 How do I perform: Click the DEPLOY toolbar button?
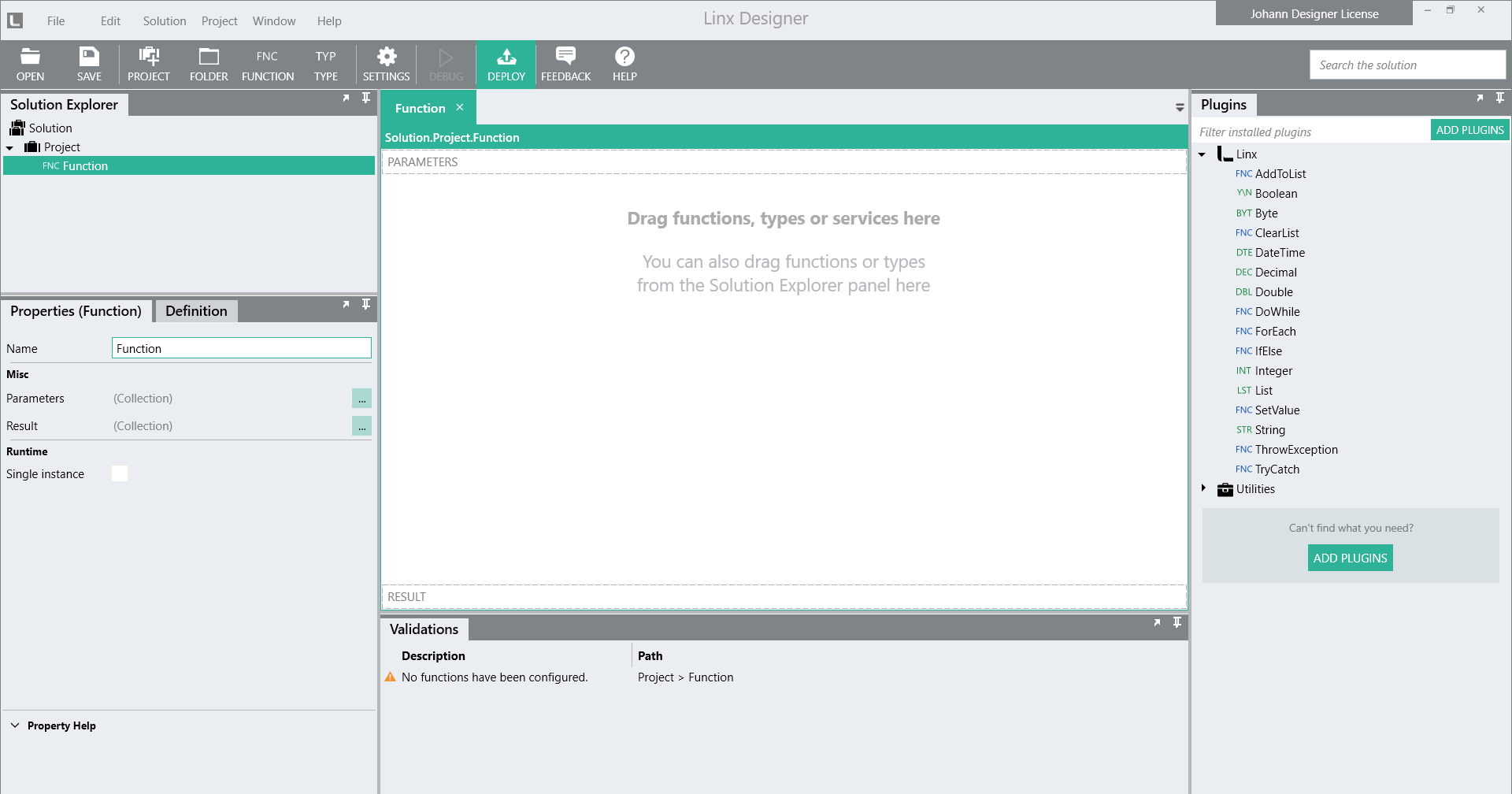[506, 64]
